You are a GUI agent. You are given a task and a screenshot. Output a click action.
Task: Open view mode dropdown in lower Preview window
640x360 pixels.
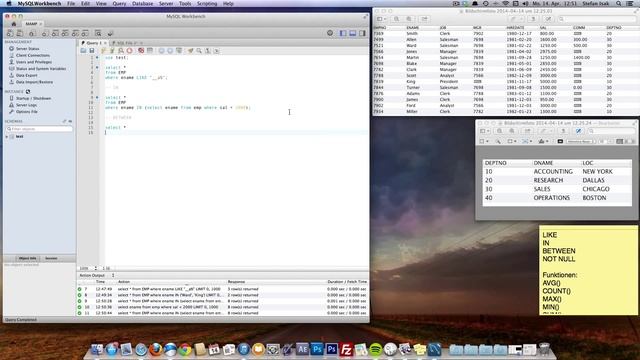[484, 131]
